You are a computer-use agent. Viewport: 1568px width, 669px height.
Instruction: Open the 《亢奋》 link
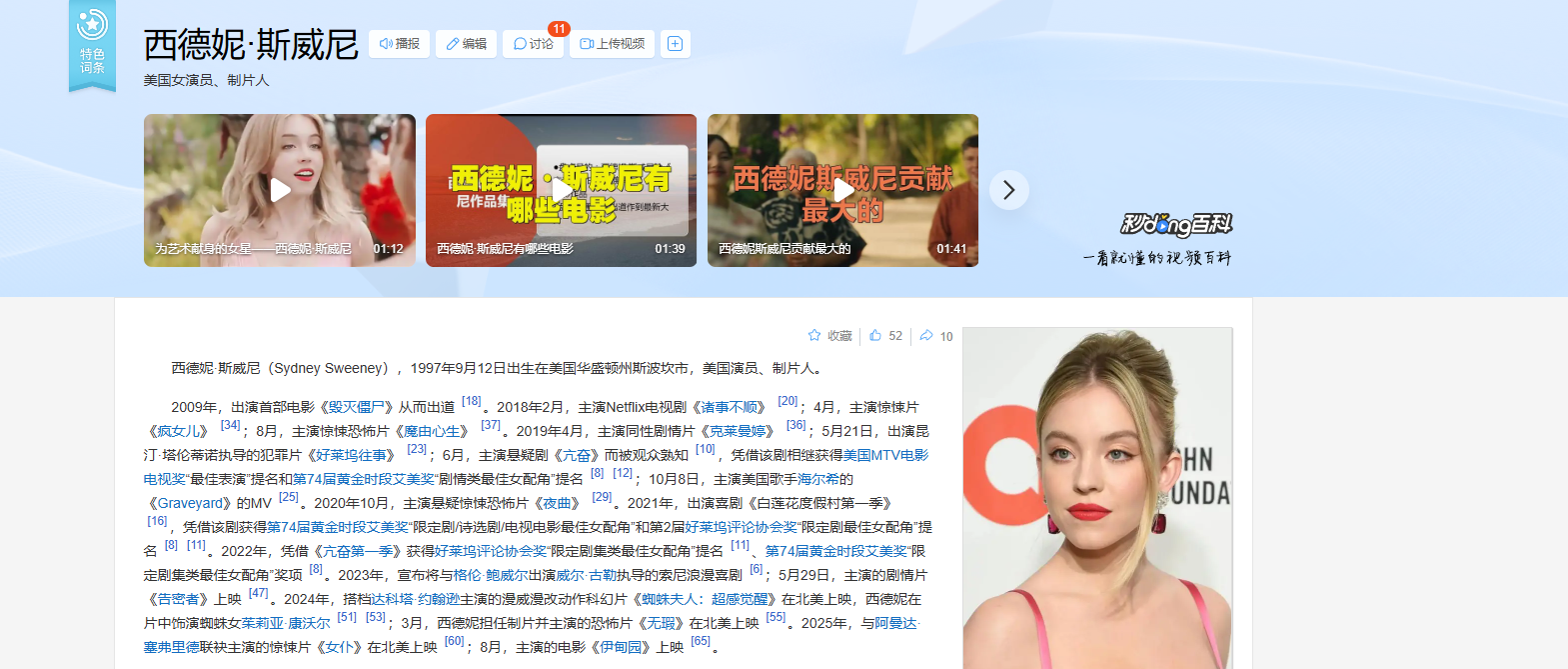click(x=576, y=455)
